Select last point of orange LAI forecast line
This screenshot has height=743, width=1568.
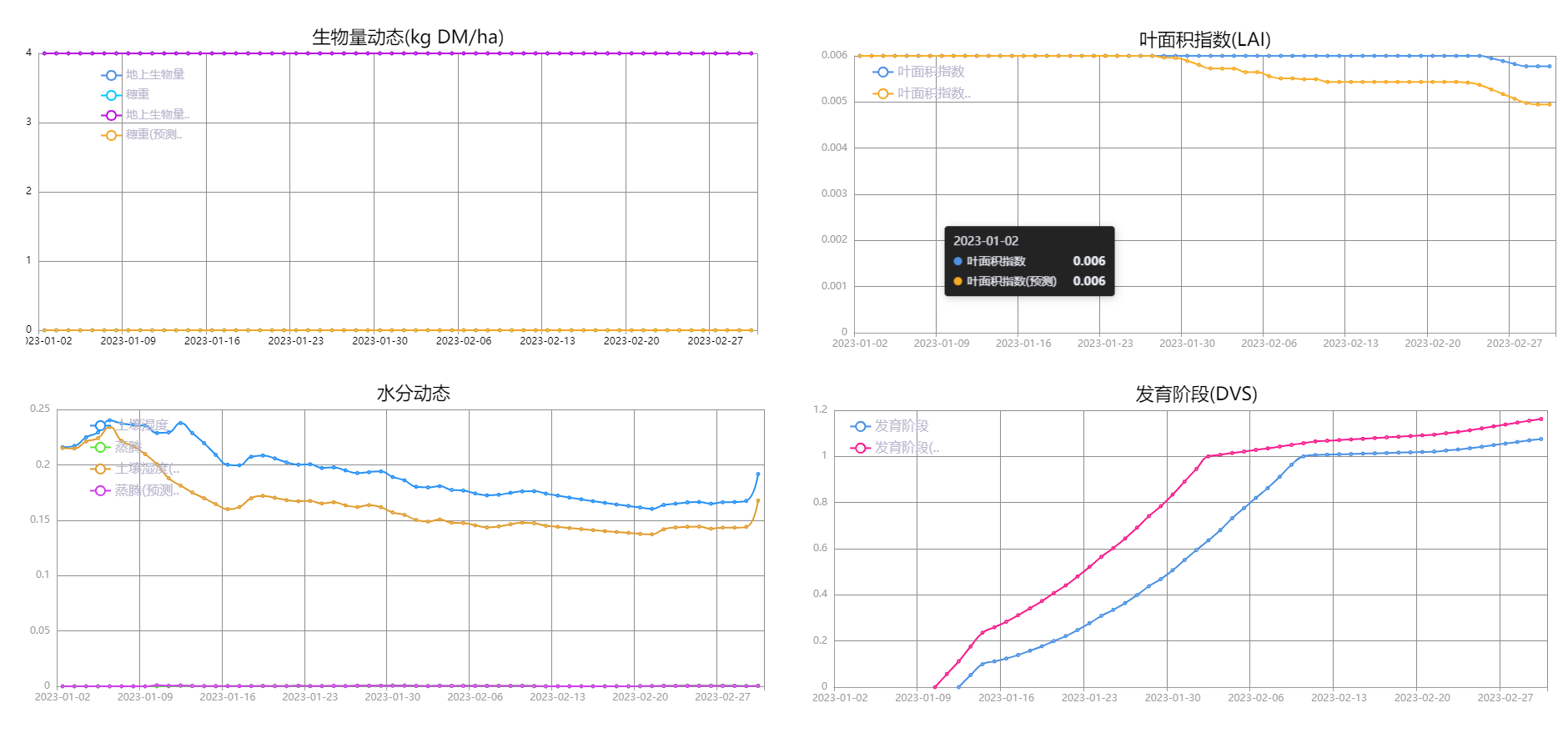pyautogui.click(x=1550, y=104)
